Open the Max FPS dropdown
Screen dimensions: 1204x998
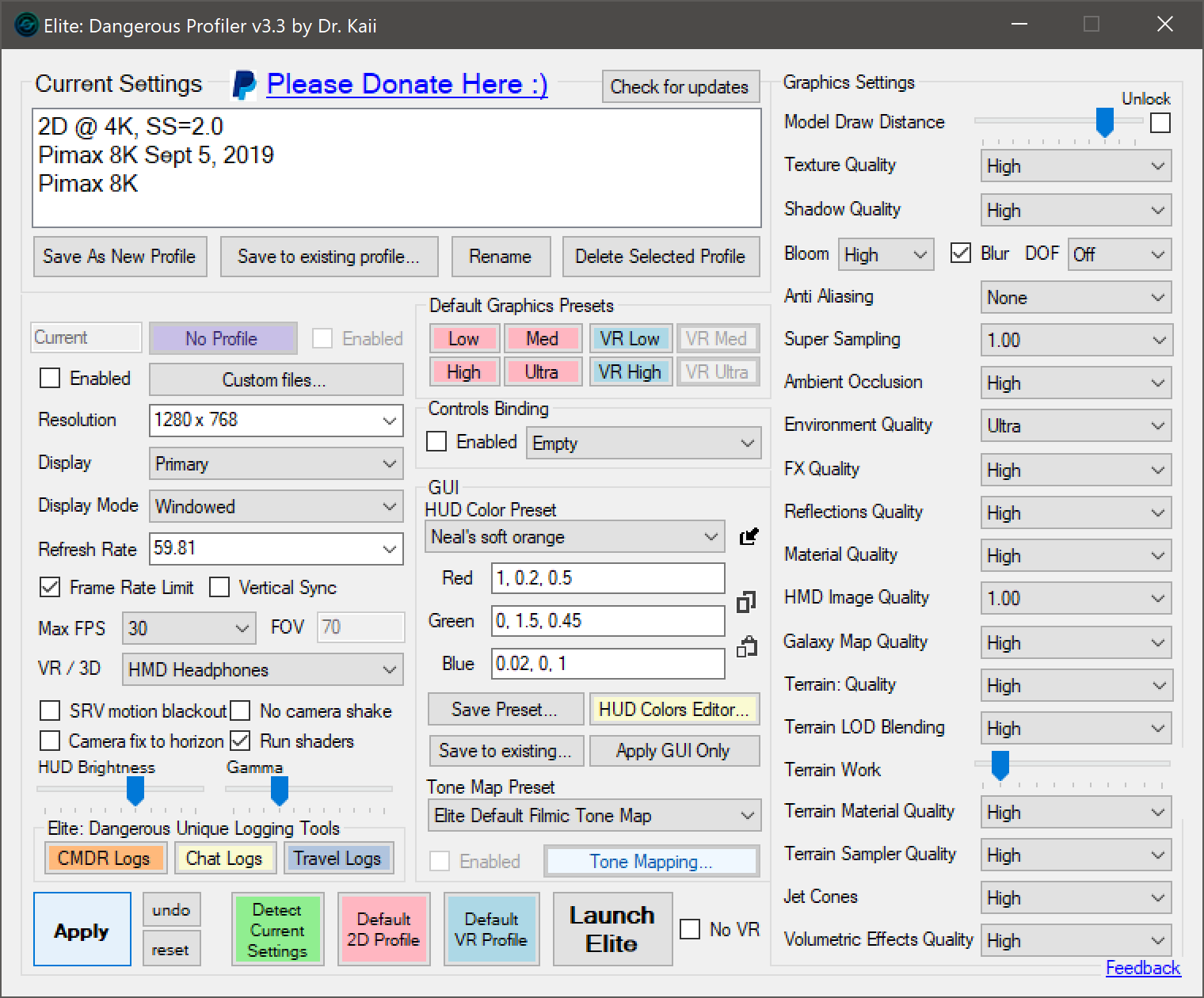click(x=189, y=628)
